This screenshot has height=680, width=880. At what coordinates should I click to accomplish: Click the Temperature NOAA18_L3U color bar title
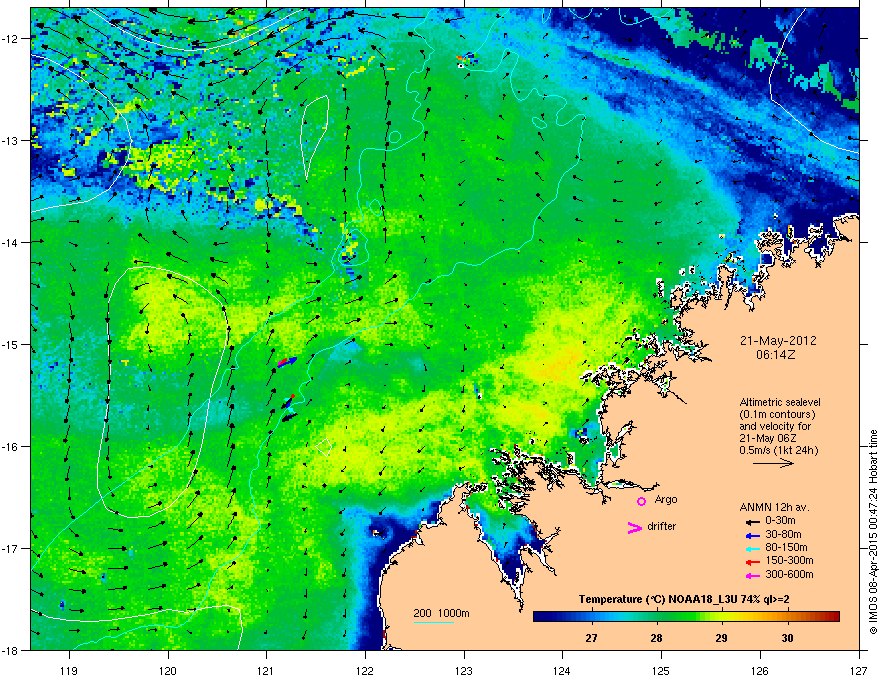684,600
